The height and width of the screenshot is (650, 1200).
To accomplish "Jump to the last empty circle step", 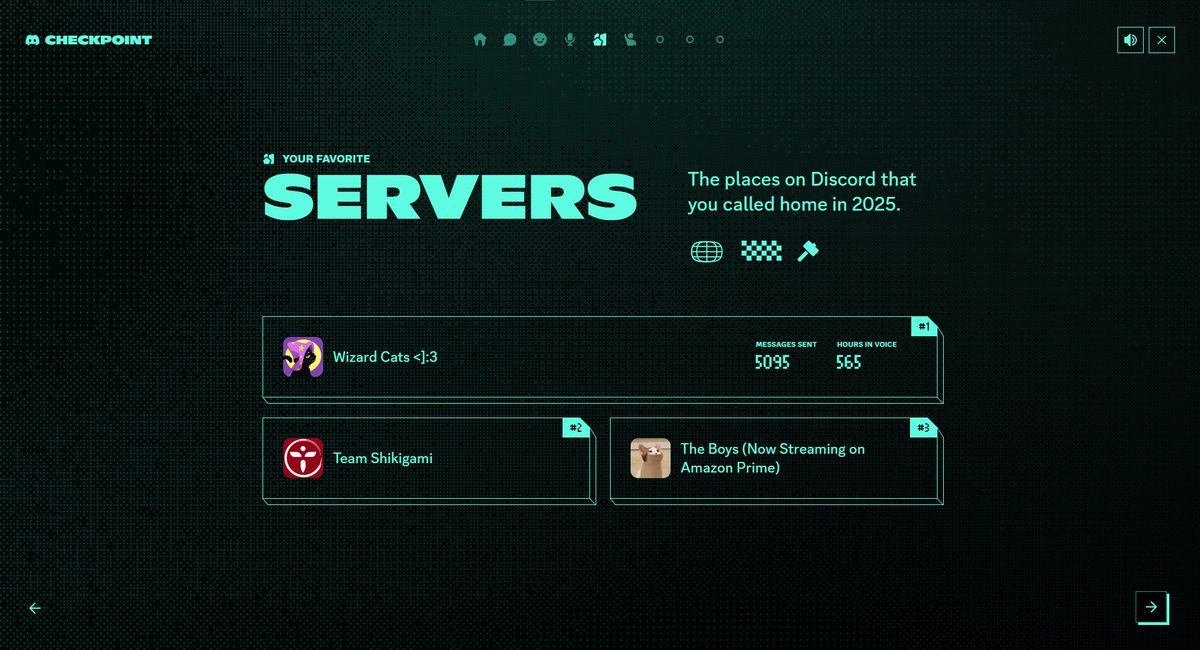I will coord(720,40).
